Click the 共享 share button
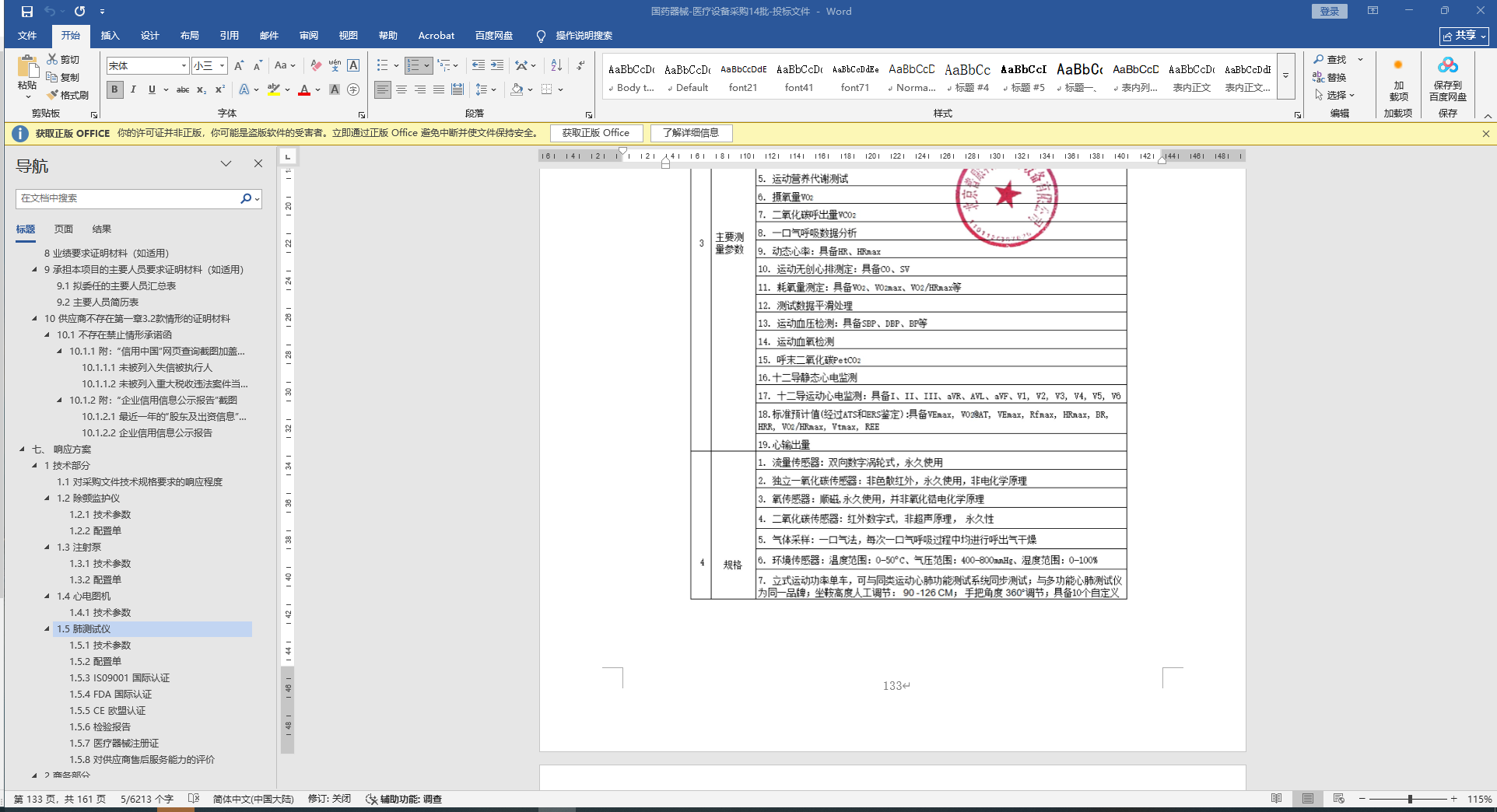This screenshot has width=1497, height=812. point(1464,36)
